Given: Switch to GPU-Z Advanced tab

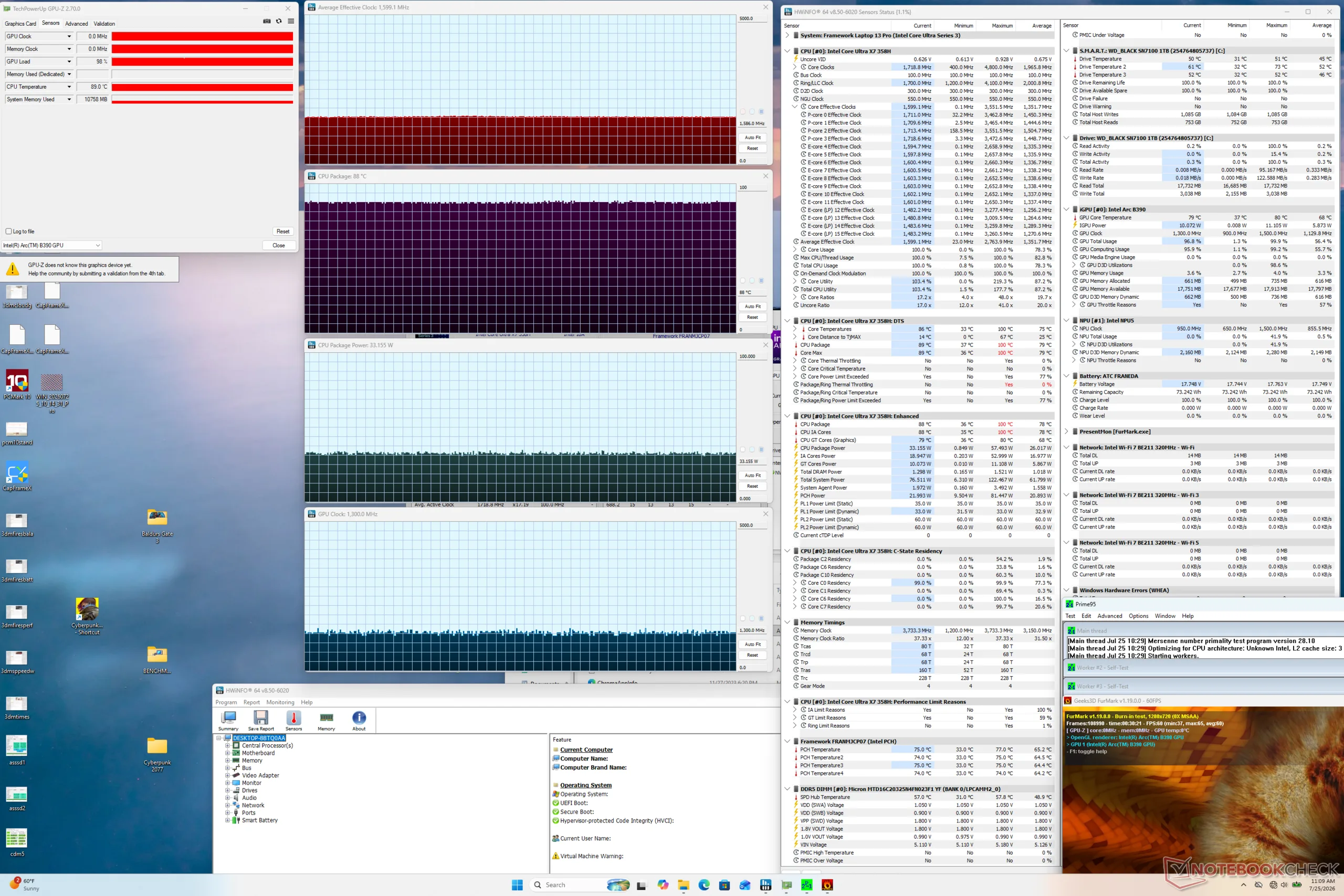Looking at the screenshot, I should click(x=77, y=24).
